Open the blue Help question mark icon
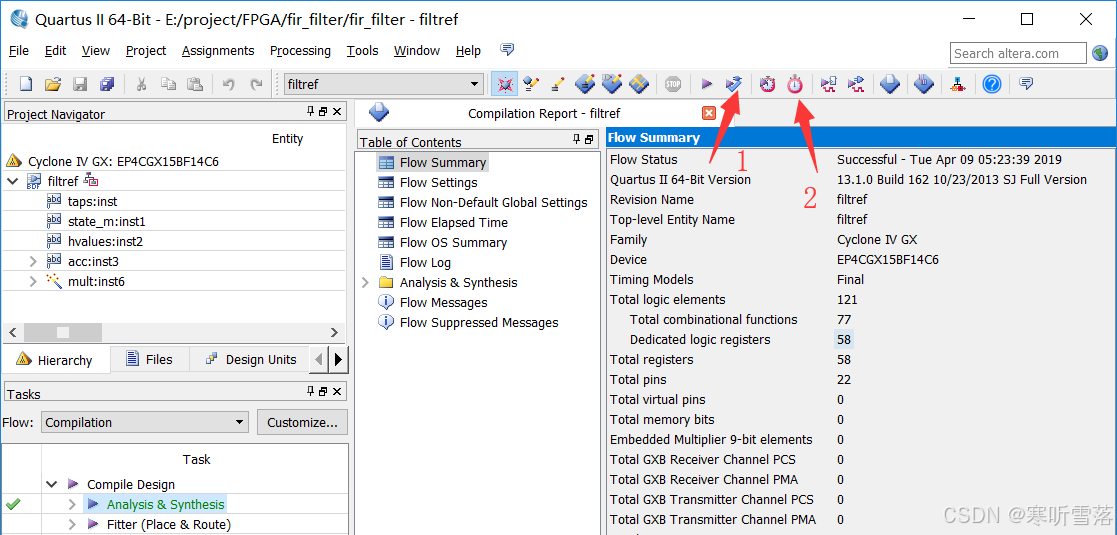Image resolution: width=1117 pixels, height=535 pixels. coord(992,84)
